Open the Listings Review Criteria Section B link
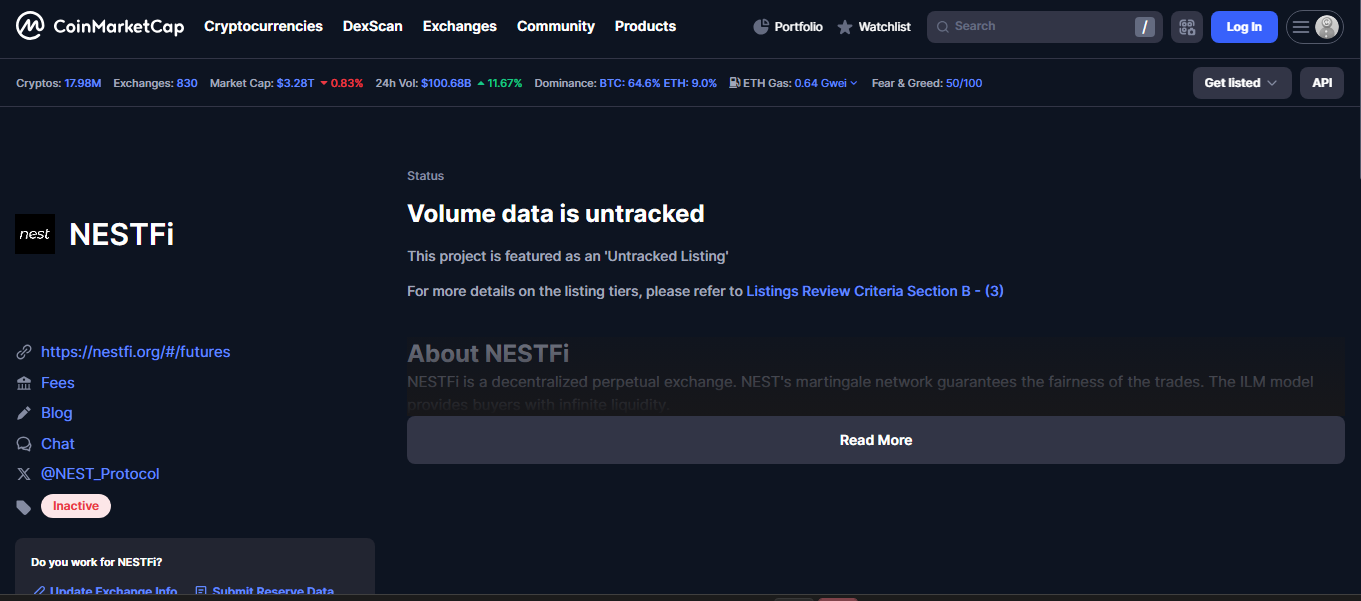The height and width of the screenshot is (601, 1361). tap(875, 291)
